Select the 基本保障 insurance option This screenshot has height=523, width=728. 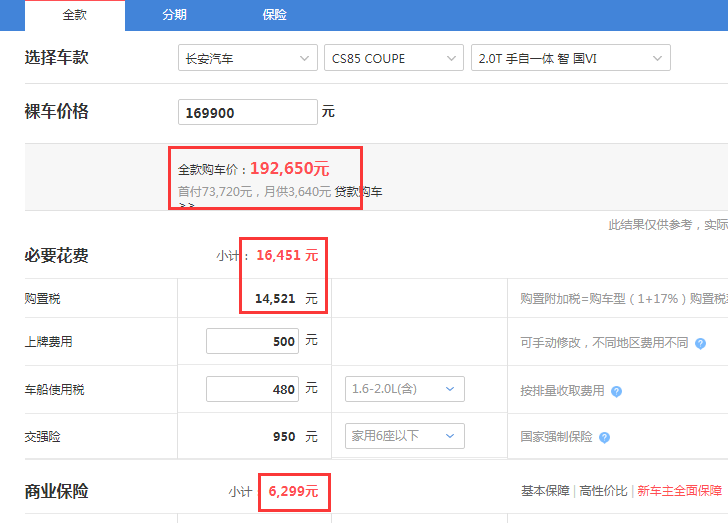pos(545,491)
